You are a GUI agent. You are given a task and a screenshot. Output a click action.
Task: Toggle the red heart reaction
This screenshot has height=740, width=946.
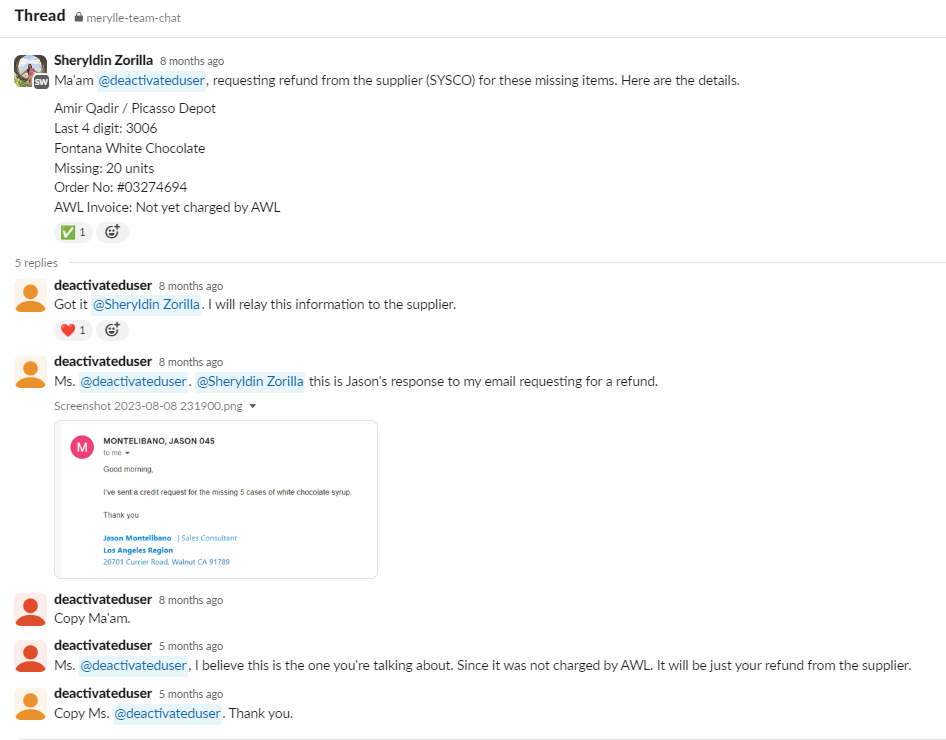(73, 330)
